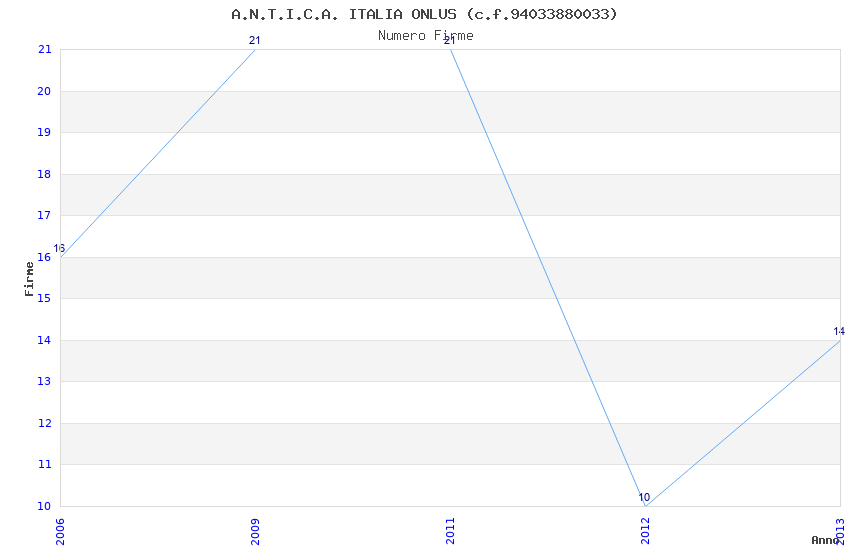Click y-axis tick label 20

[44, 91]
